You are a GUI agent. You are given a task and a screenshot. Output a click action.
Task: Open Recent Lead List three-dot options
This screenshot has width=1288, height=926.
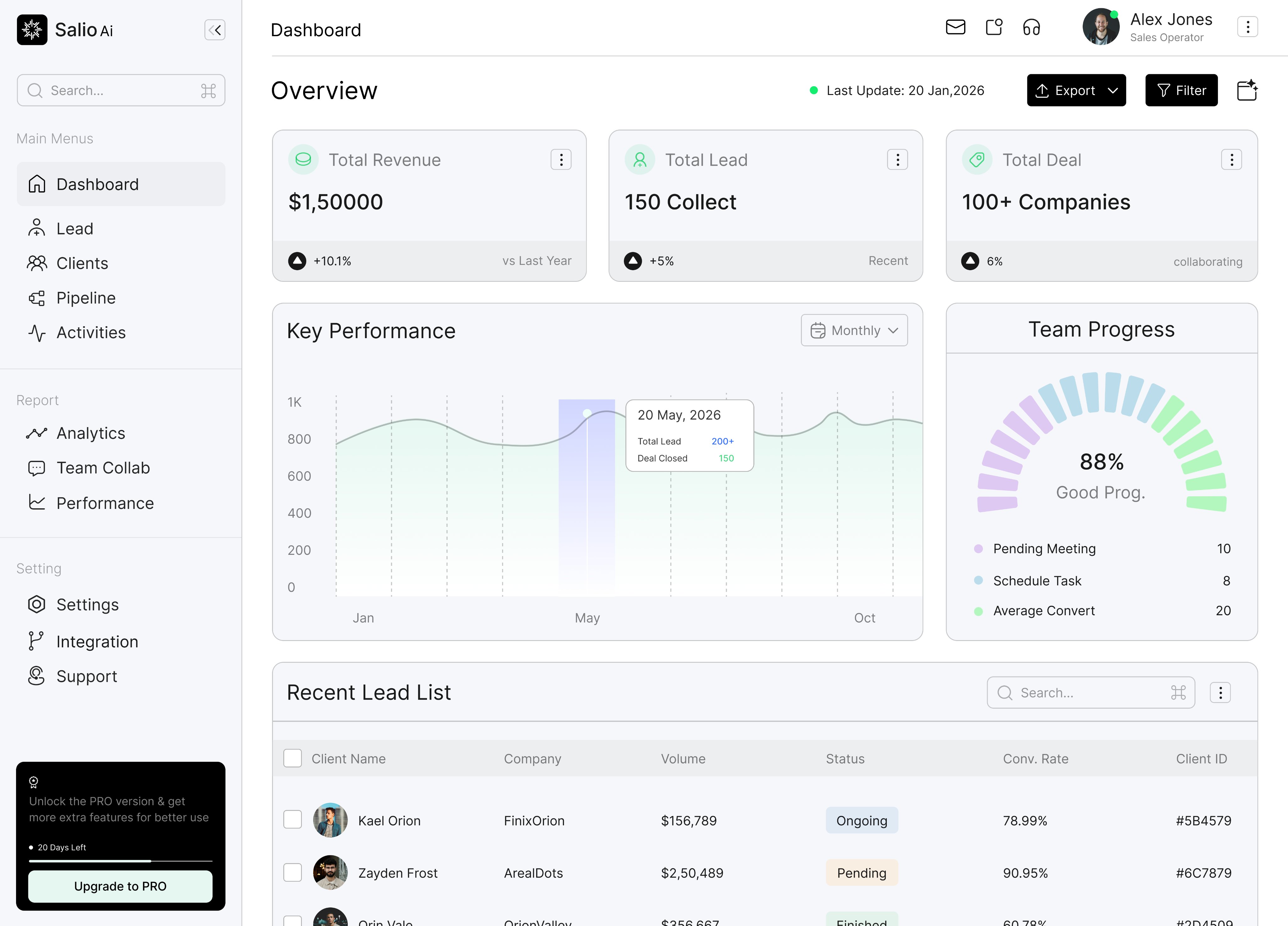click(1220, 693)
